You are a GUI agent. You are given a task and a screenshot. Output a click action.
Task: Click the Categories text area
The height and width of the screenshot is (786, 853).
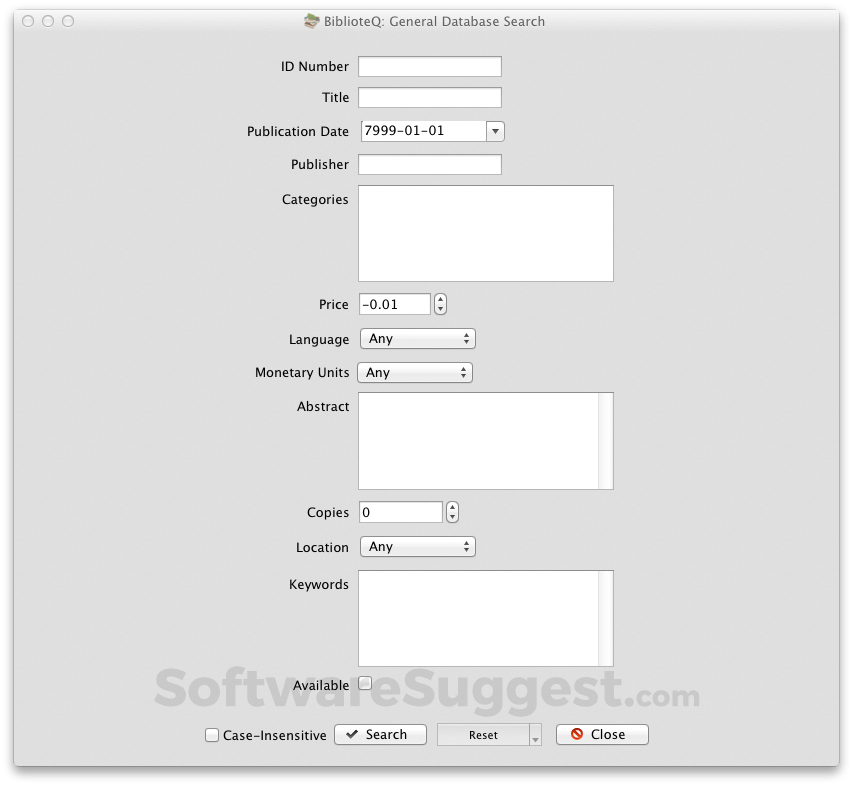coord(485,233)
